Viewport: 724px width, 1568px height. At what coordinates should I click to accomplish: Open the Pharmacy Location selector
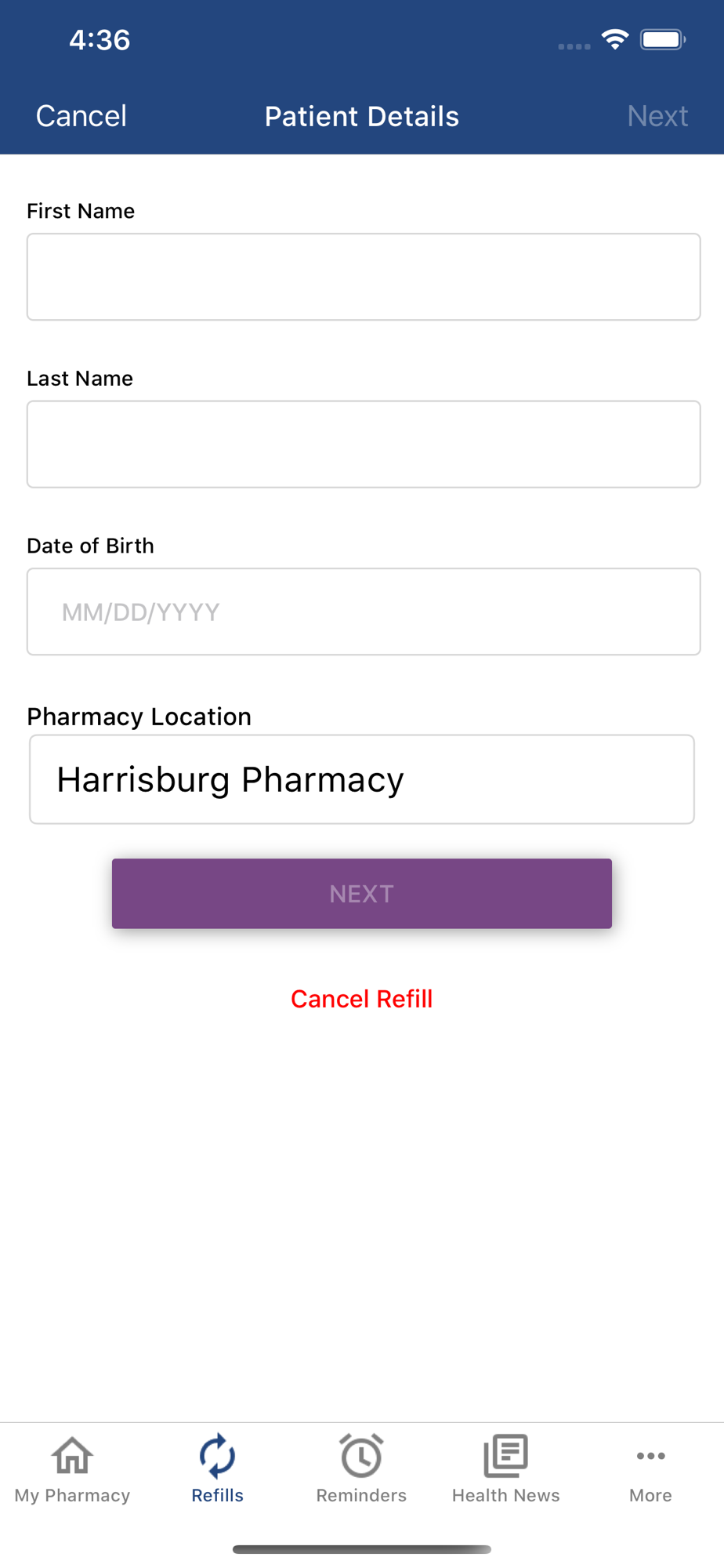click(362, 779)
